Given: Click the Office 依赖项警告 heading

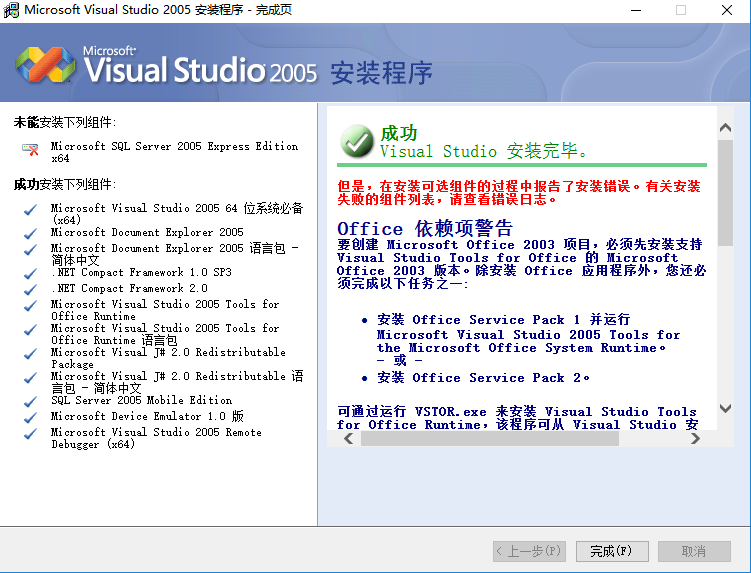Looking at the screenshot, I should click(425, 229).
